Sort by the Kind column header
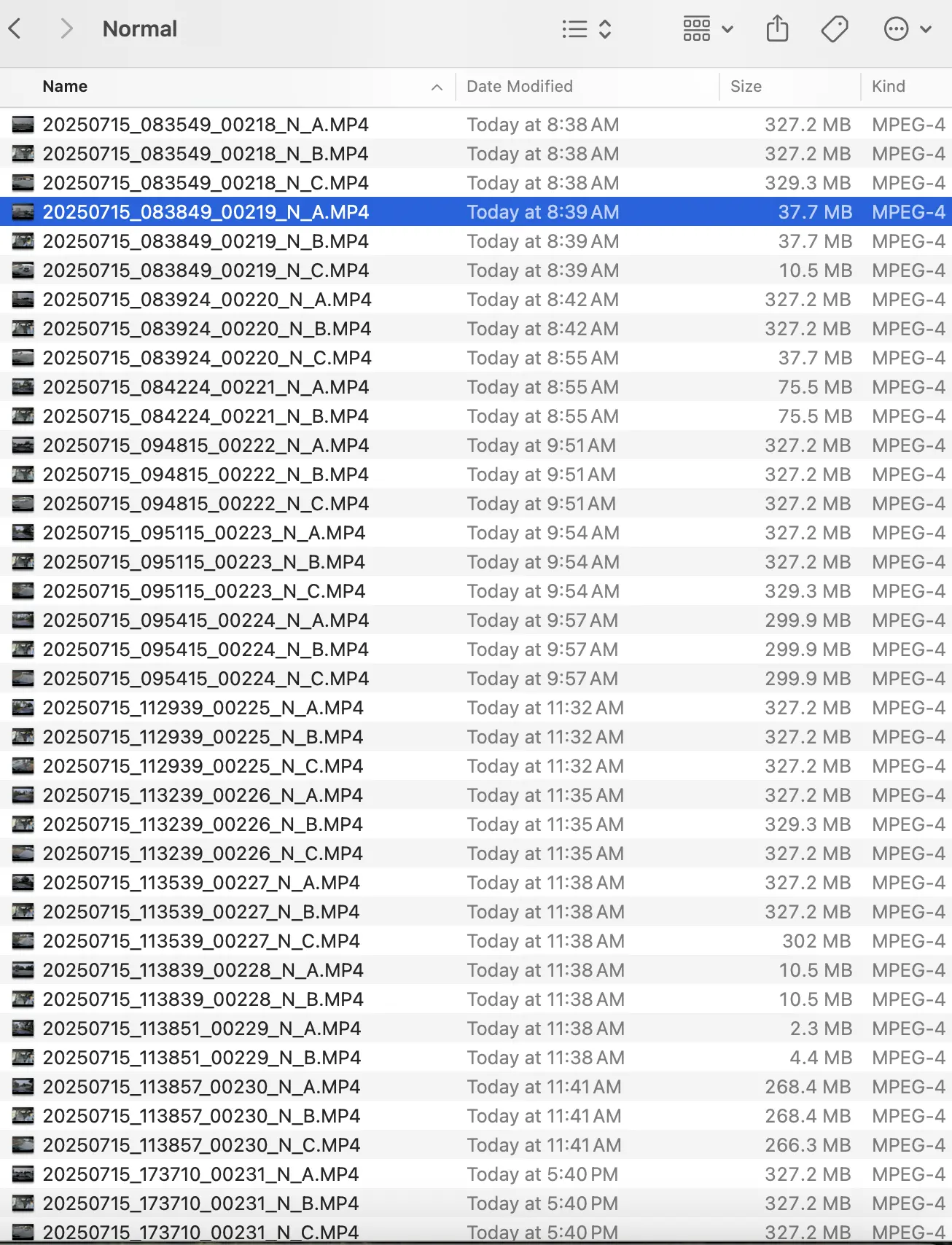952x1245 pixels. point(888,86)
